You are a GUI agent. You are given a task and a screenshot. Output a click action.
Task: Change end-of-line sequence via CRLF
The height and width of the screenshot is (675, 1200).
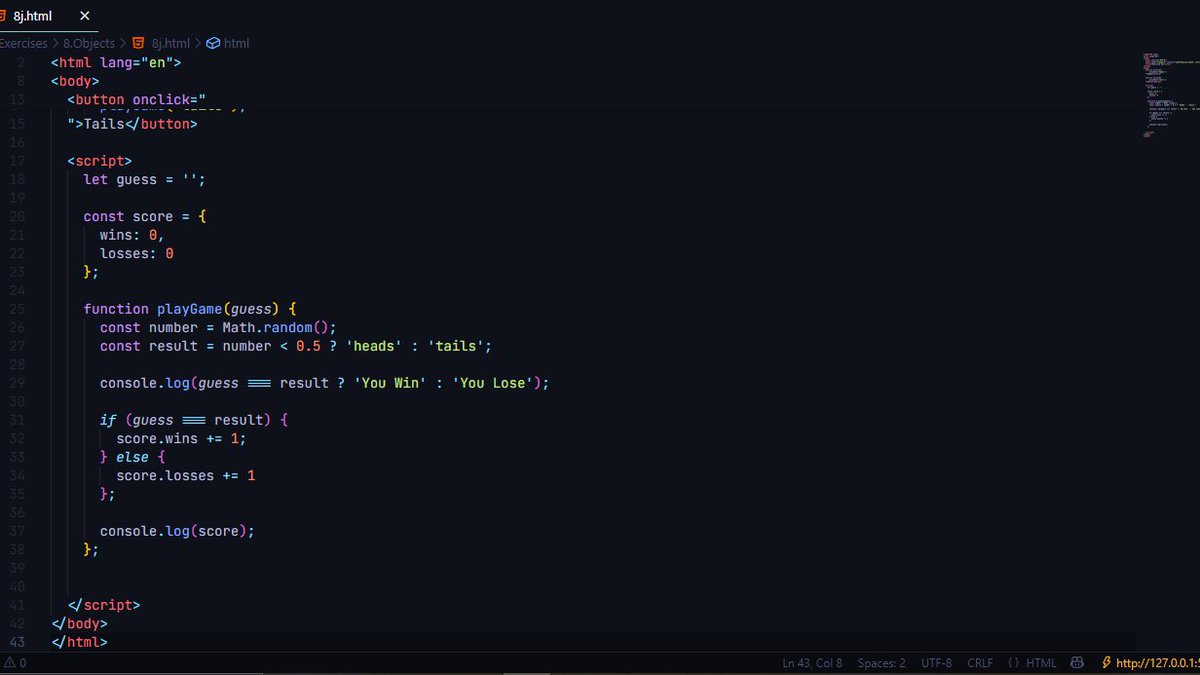(980, 663)
